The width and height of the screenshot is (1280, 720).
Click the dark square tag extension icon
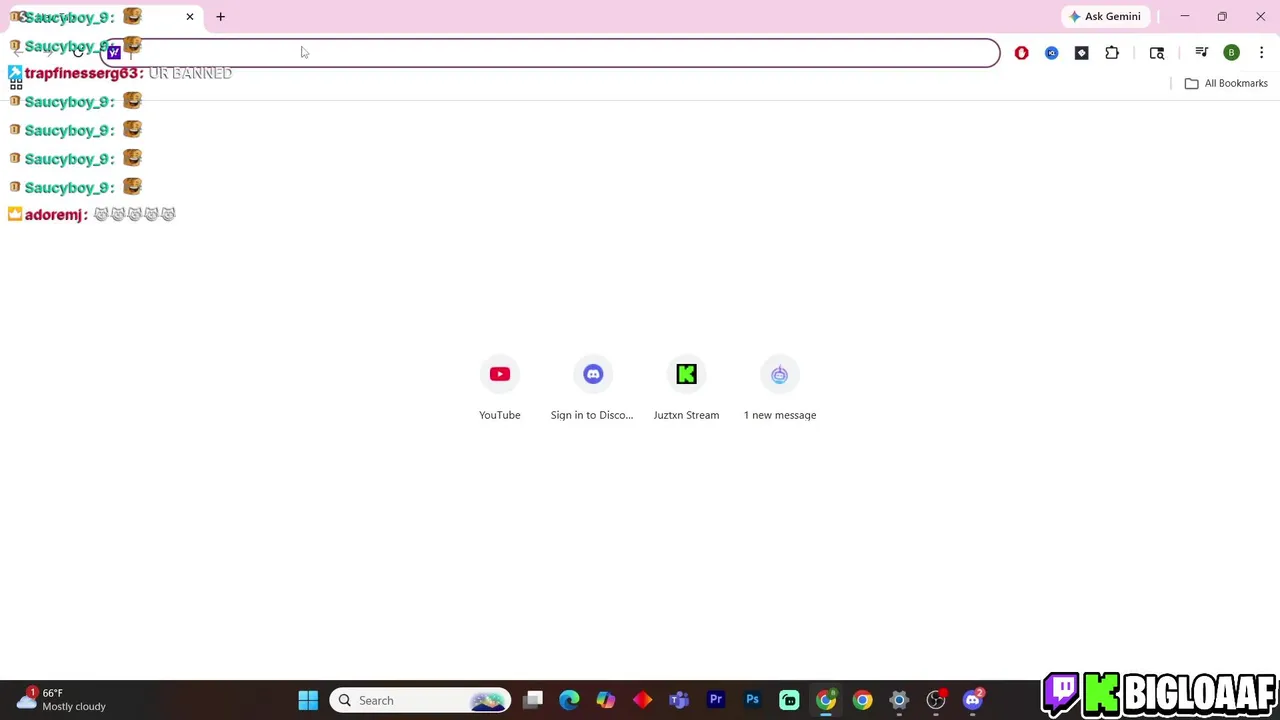point(1081,53)
